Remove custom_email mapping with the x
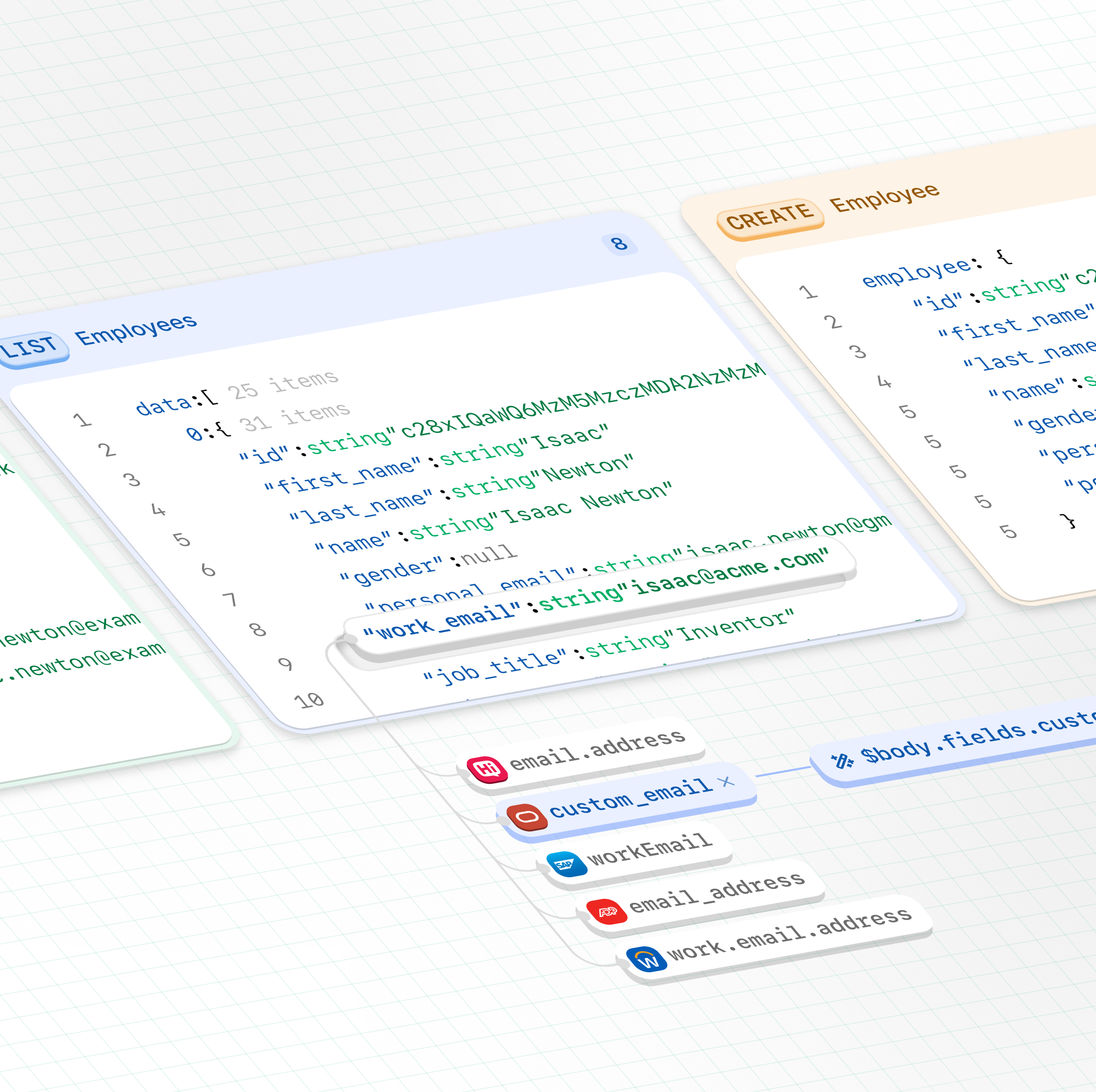The image size is (1096, 1092). click(725, 782)
